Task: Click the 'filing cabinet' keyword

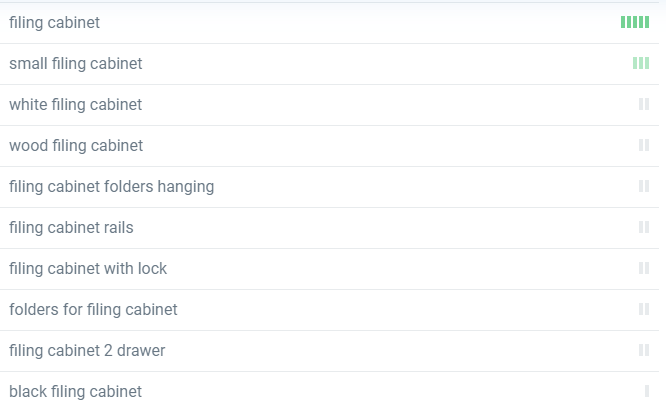Action: click(x=54, y=22)
